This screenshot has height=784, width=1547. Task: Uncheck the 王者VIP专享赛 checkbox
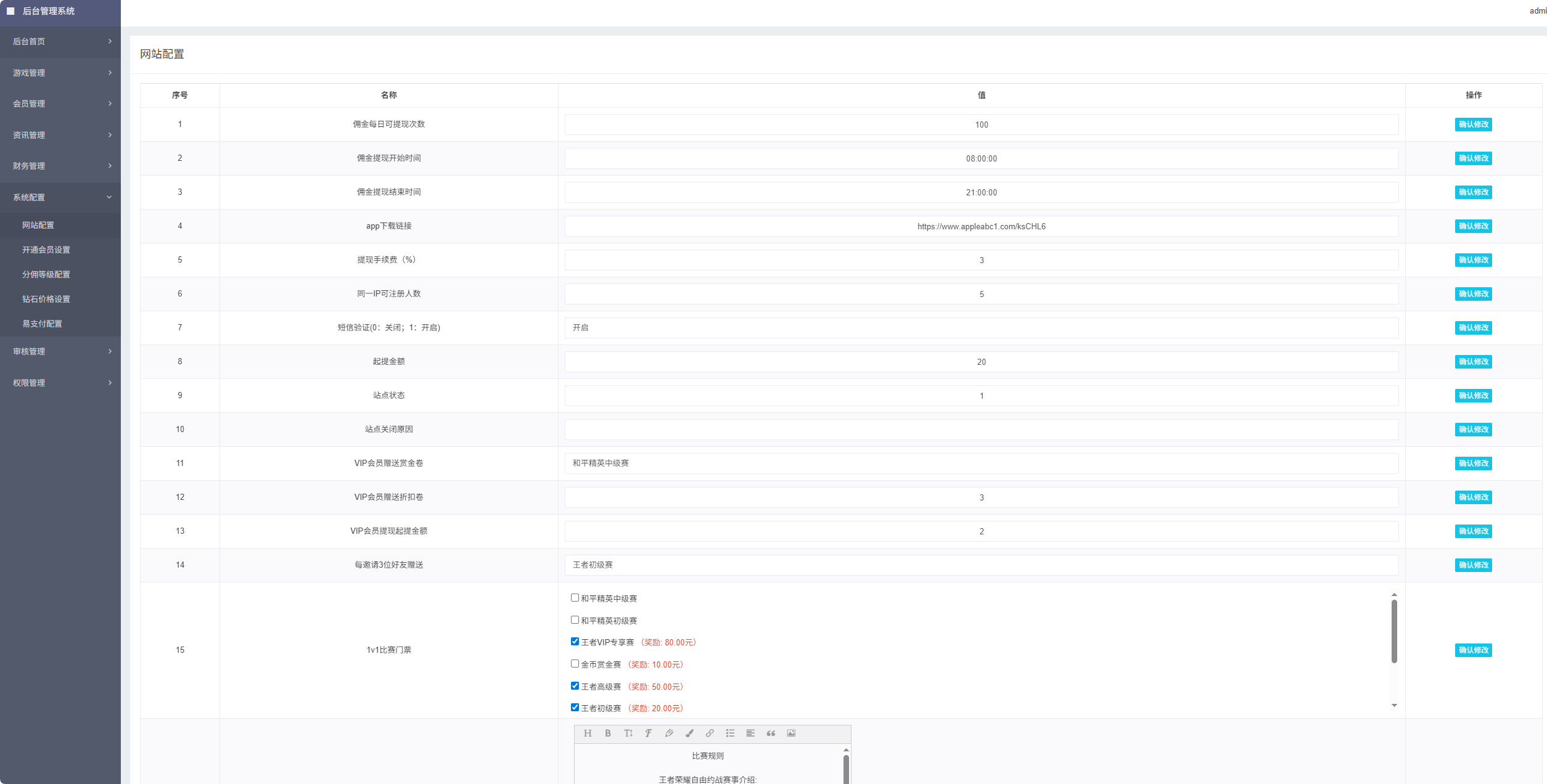[575, 642]
